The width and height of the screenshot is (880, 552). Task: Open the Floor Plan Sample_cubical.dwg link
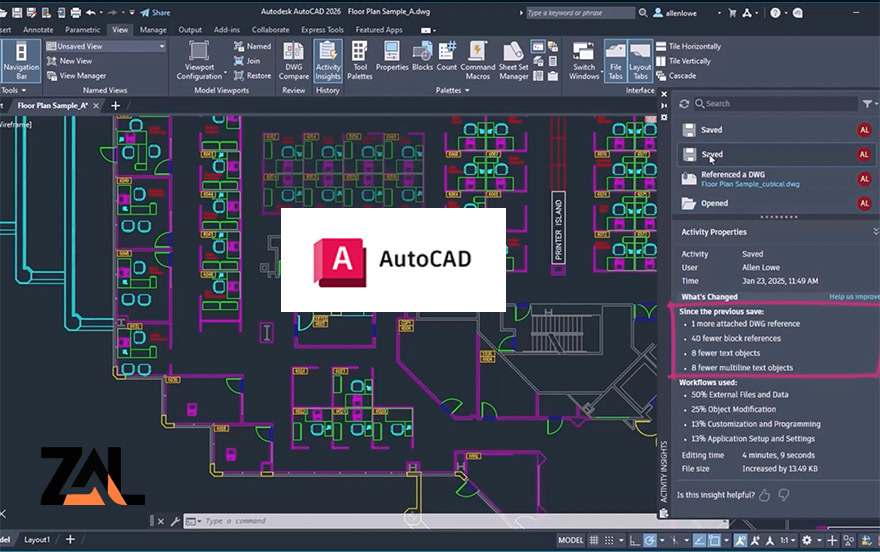click(750, 184)
